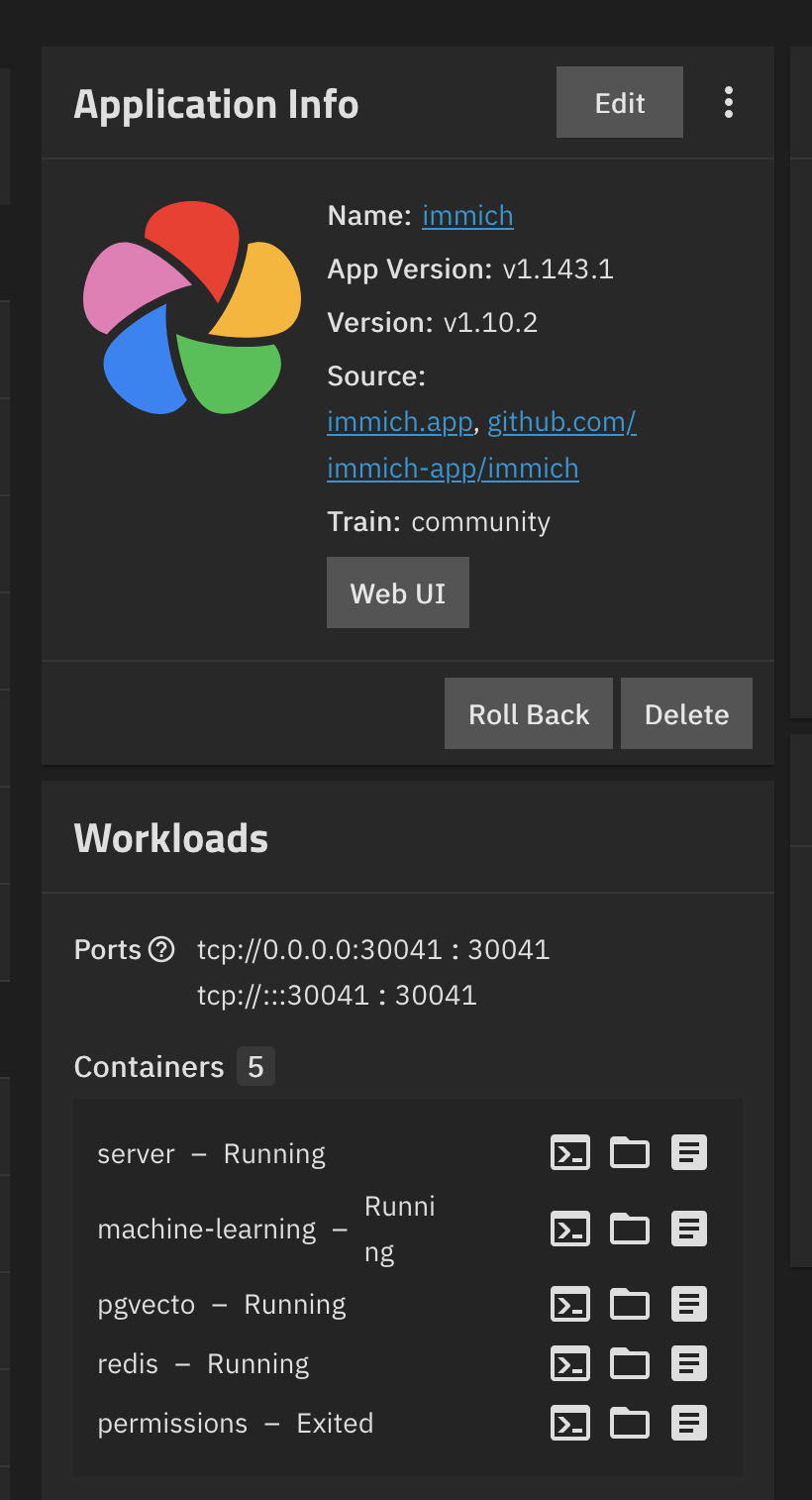The height and width of the screenshot is (1500, 812).
Task: Click the immich flower logo
Action: tap(192, 307)
